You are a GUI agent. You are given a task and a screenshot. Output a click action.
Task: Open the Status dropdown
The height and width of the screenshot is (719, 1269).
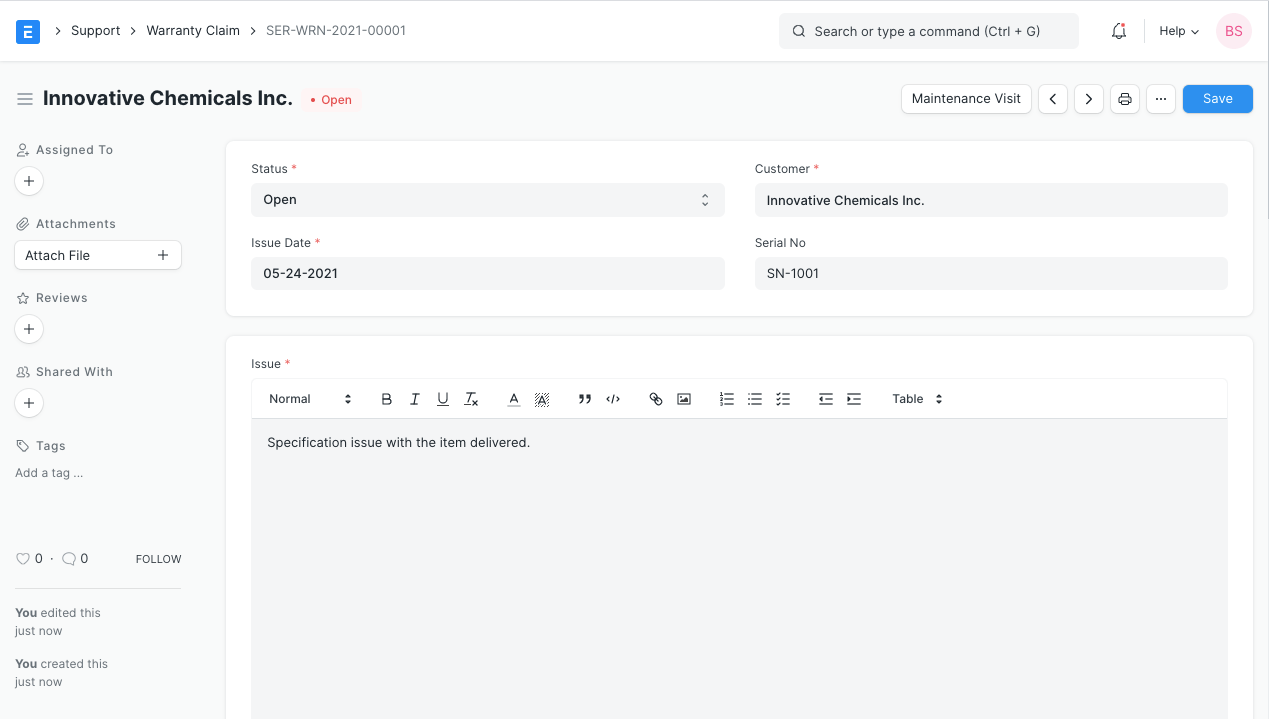point(487,200)
